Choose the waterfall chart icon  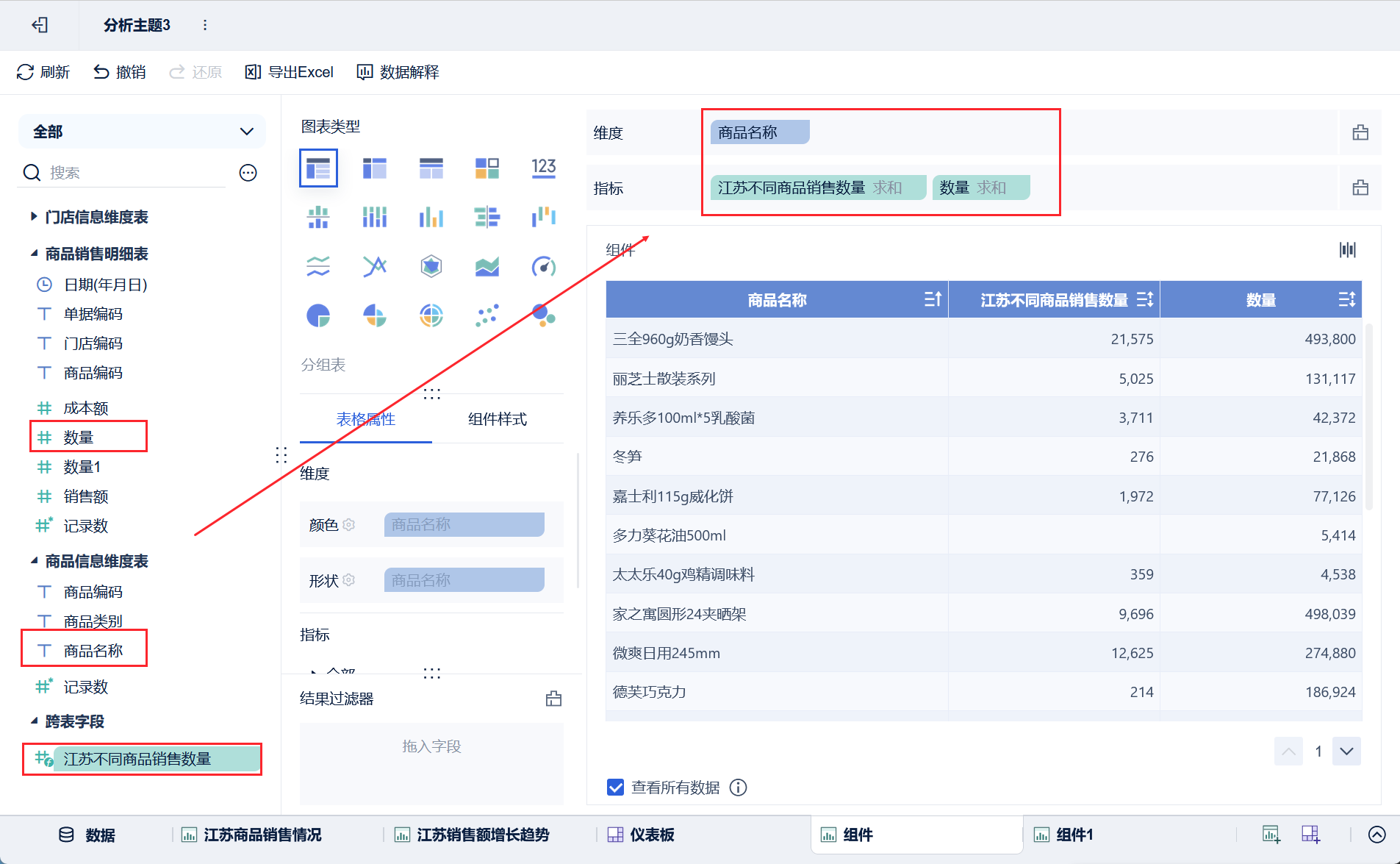544,217
